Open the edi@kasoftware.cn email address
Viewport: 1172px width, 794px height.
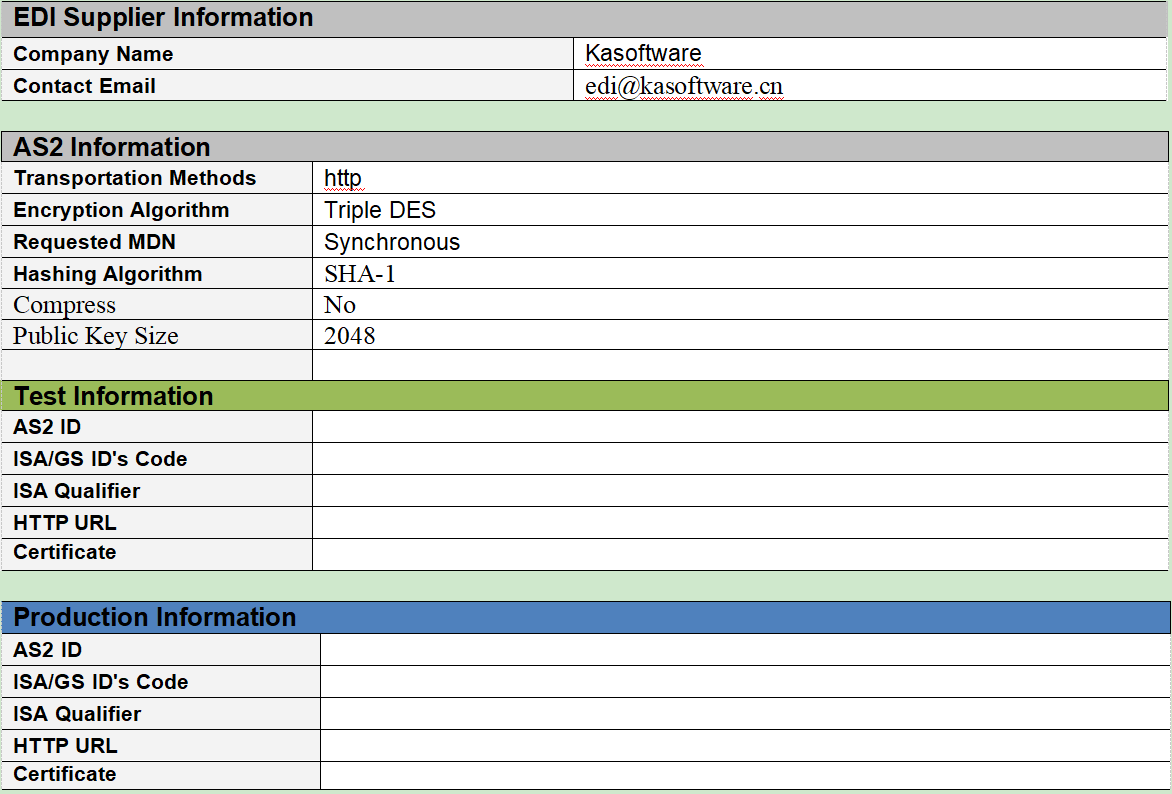click(684, 87)
